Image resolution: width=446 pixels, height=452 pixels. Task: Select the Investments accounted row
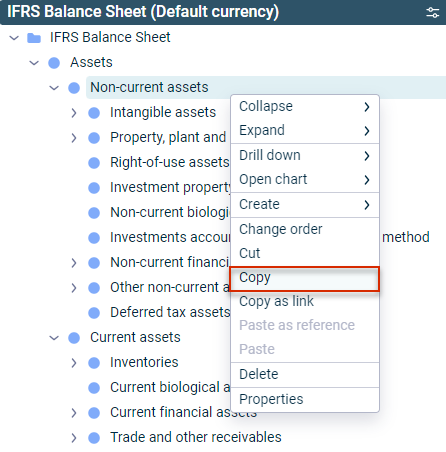click(x=170, y=238)
